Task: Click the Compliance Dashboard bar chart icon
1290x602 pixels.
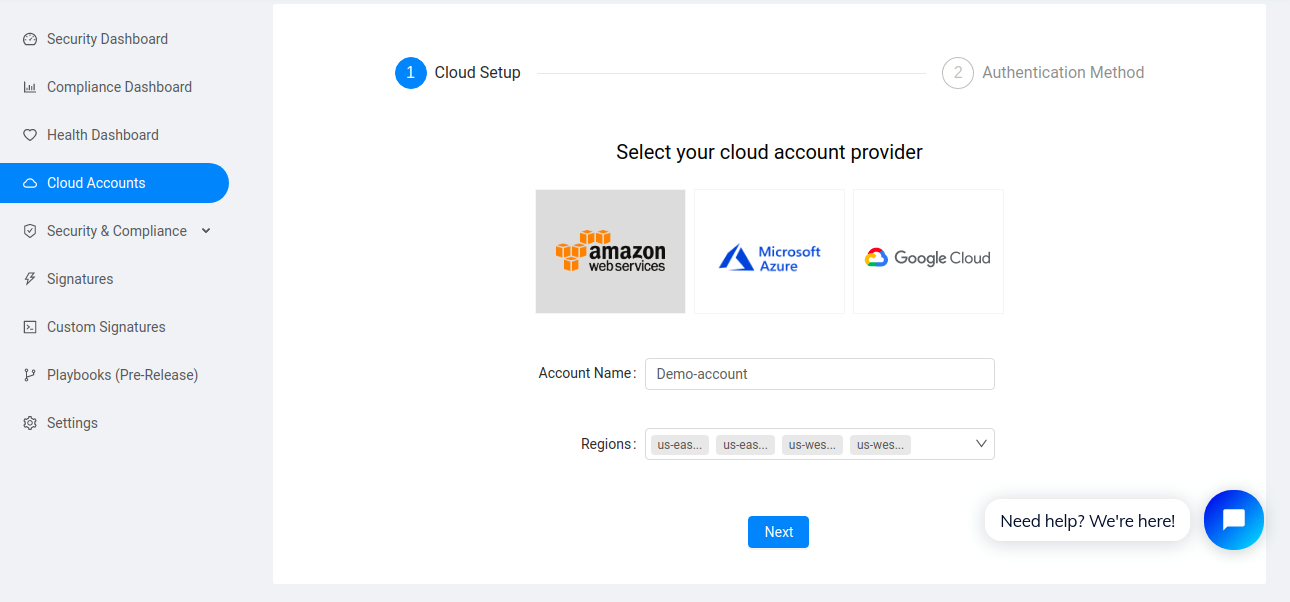Action: click(30, 87)
